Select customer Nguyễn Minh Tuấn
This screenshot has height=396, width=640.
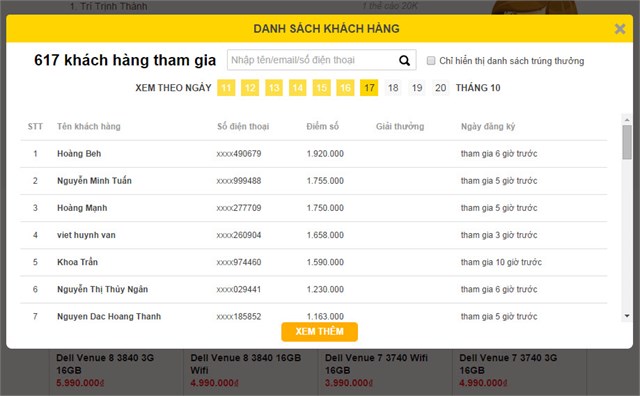94,181
